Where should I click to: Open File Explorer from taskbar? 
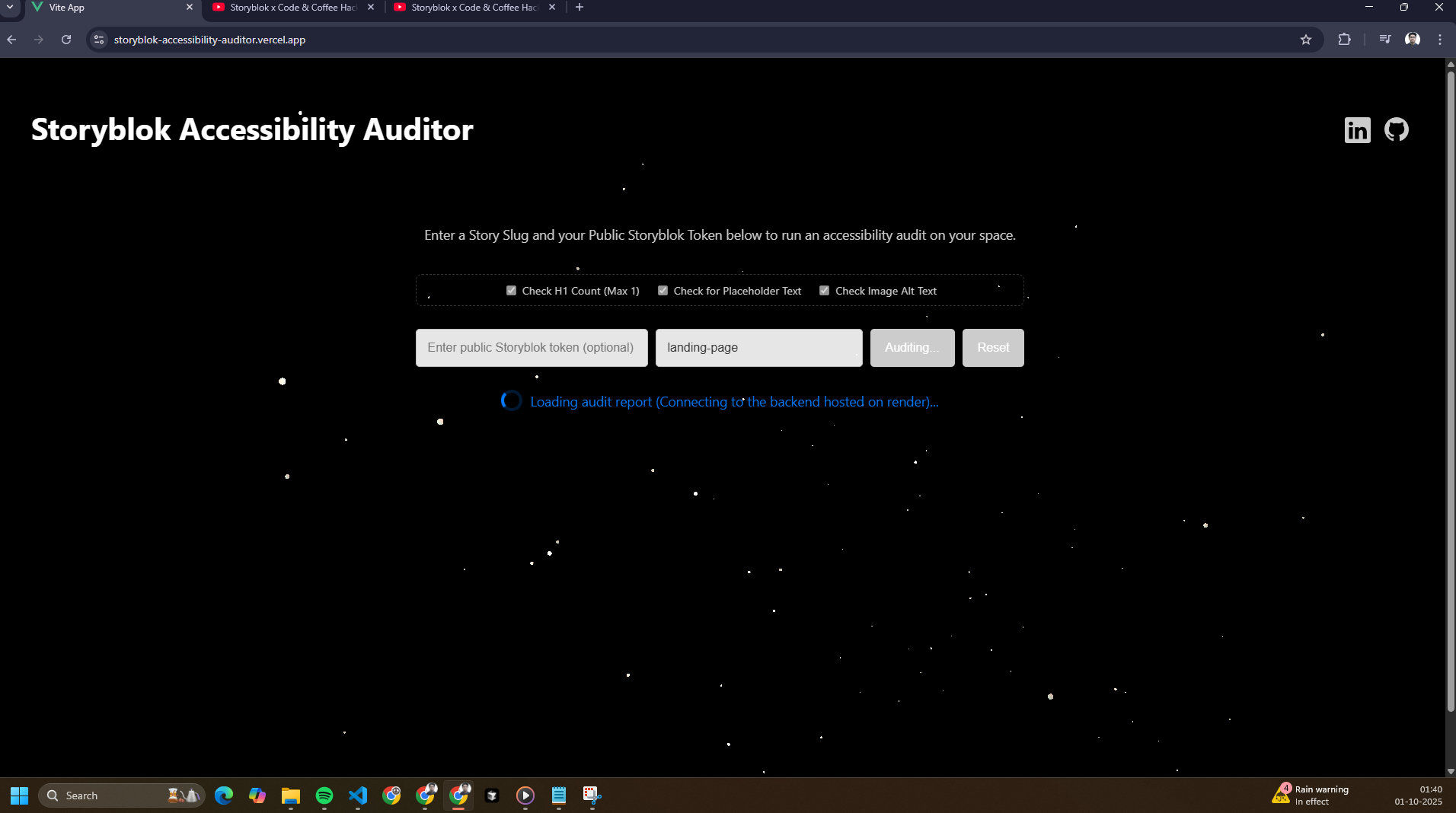(x=291, y=795)
